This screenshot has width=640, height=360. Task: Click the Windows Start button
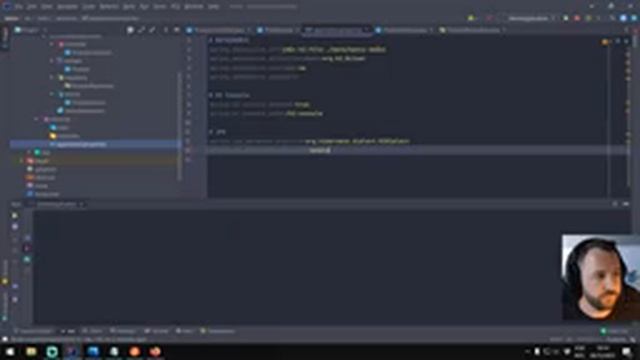tap(10, 352)
